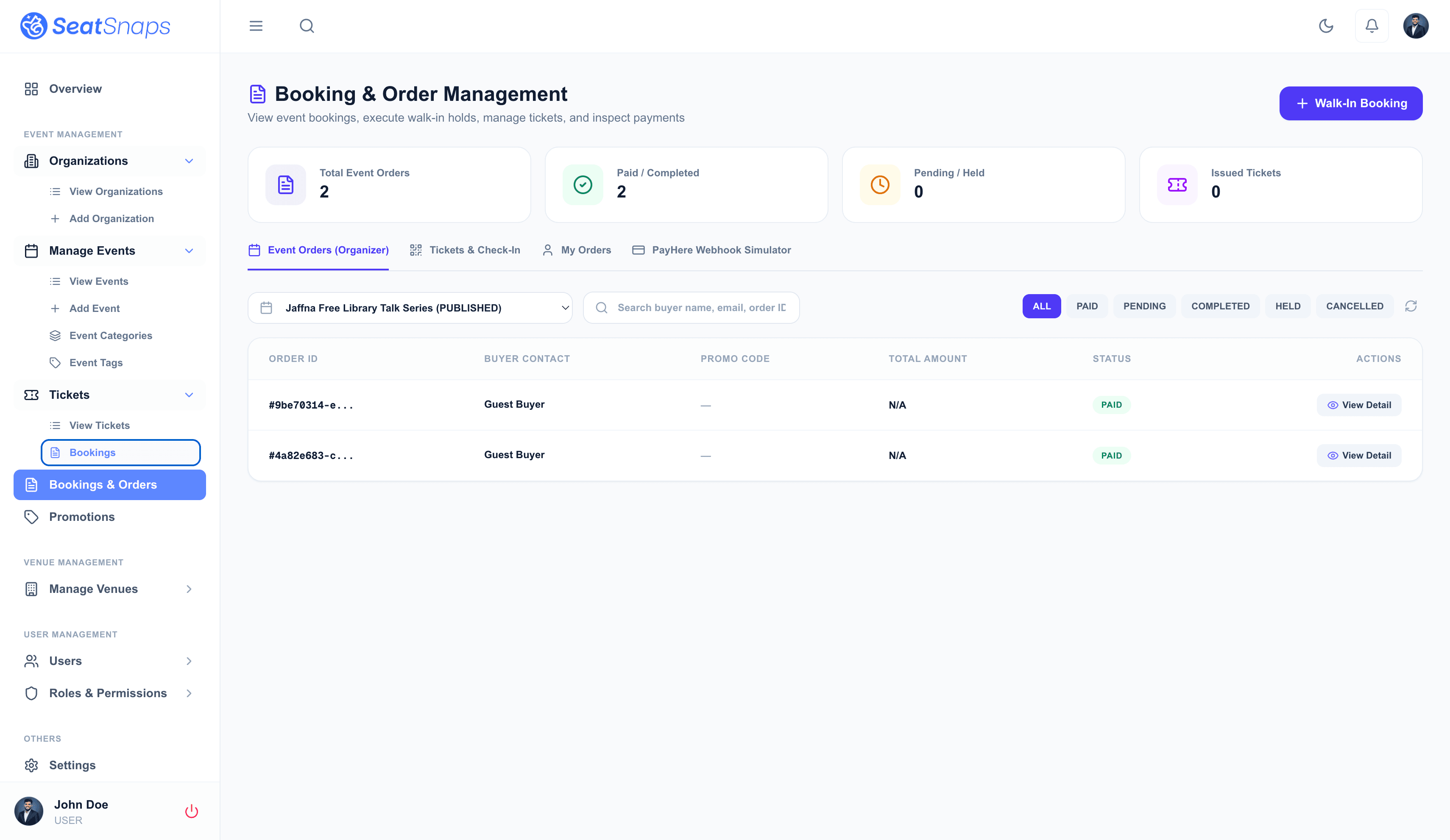The width and height of the screenshot is (1450, 840).
Task: Click the power logout icon
Action: point(192,811)
